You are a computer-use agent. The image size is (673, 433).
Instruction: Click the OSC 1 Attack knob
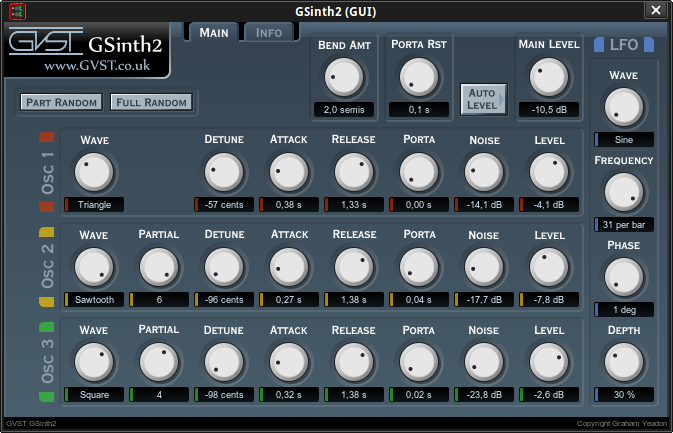click(x=289, y=172)
